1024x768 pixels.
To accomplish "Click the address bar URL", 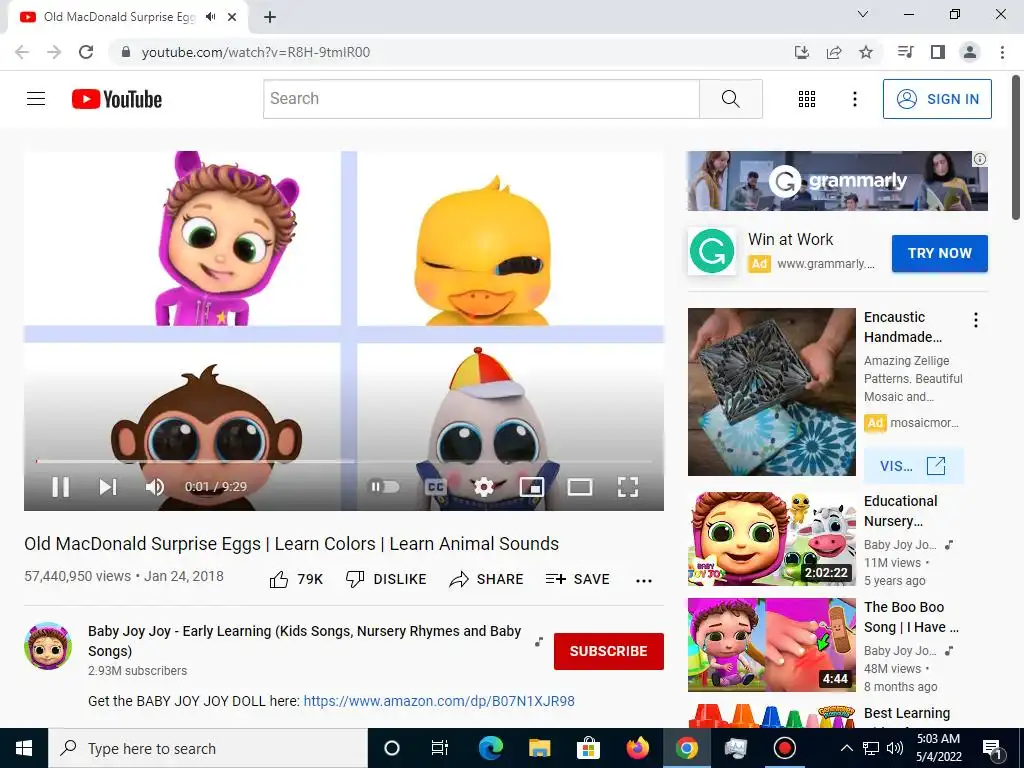I will [x=256, y=52].
